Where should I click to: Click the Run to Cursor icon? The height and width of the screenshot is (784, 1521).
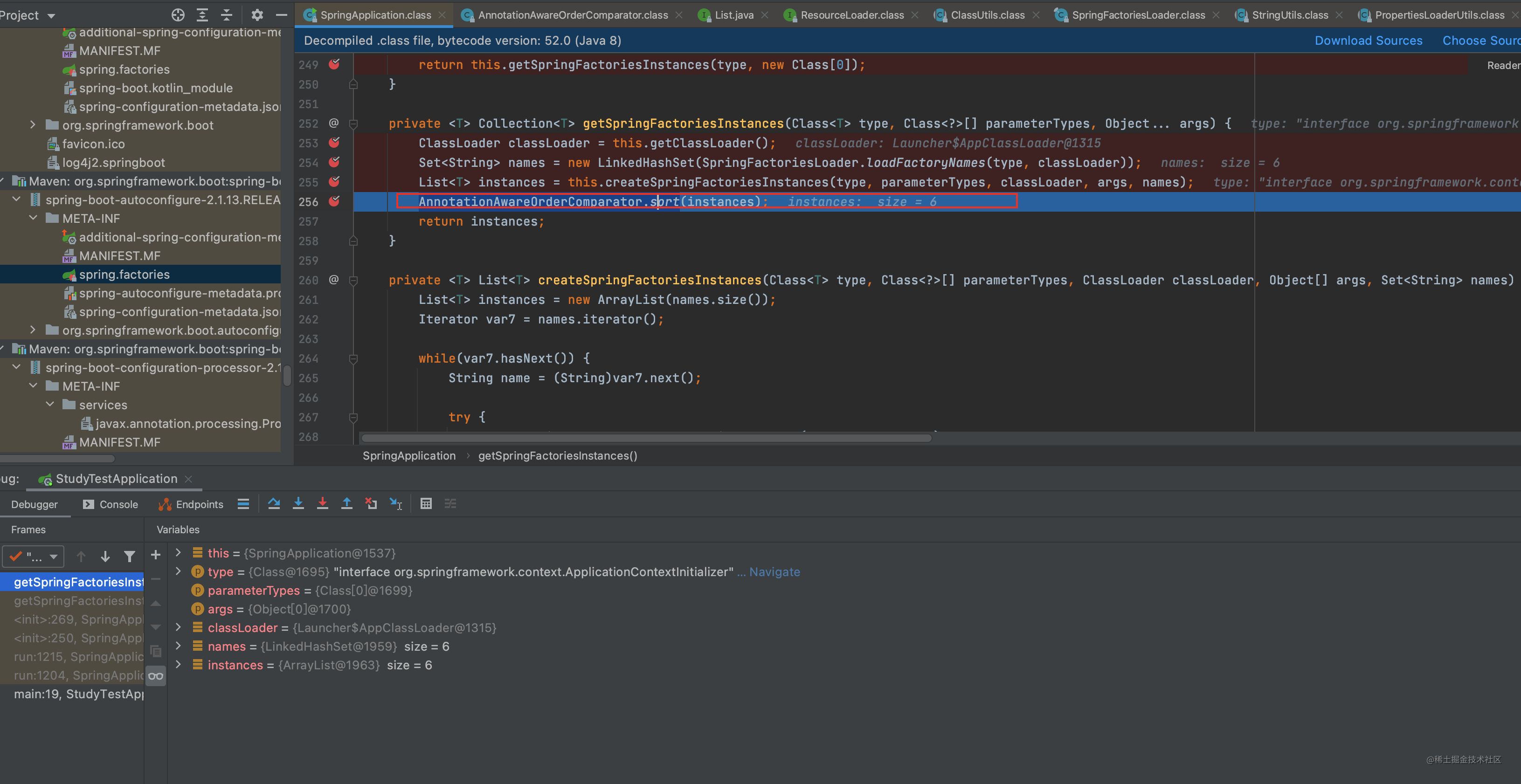coord(395,503)
